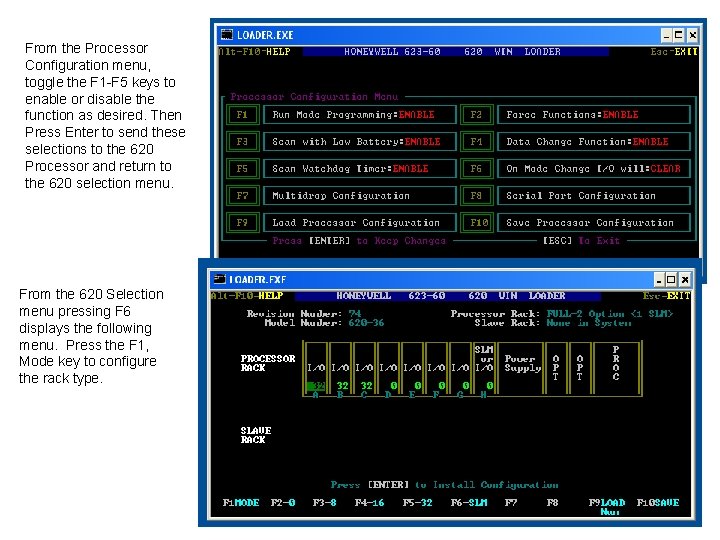This screenshot has width=720, height=540.
Task: Click the F2 key box for Force Functions
Action: [477, 114]
